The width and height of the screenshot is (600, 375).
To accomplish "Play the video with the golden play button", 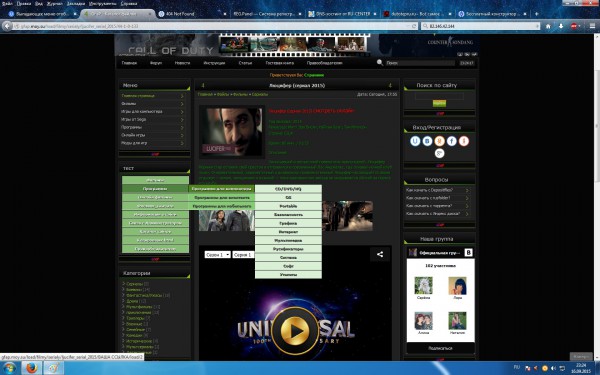I will click(295, 330).
